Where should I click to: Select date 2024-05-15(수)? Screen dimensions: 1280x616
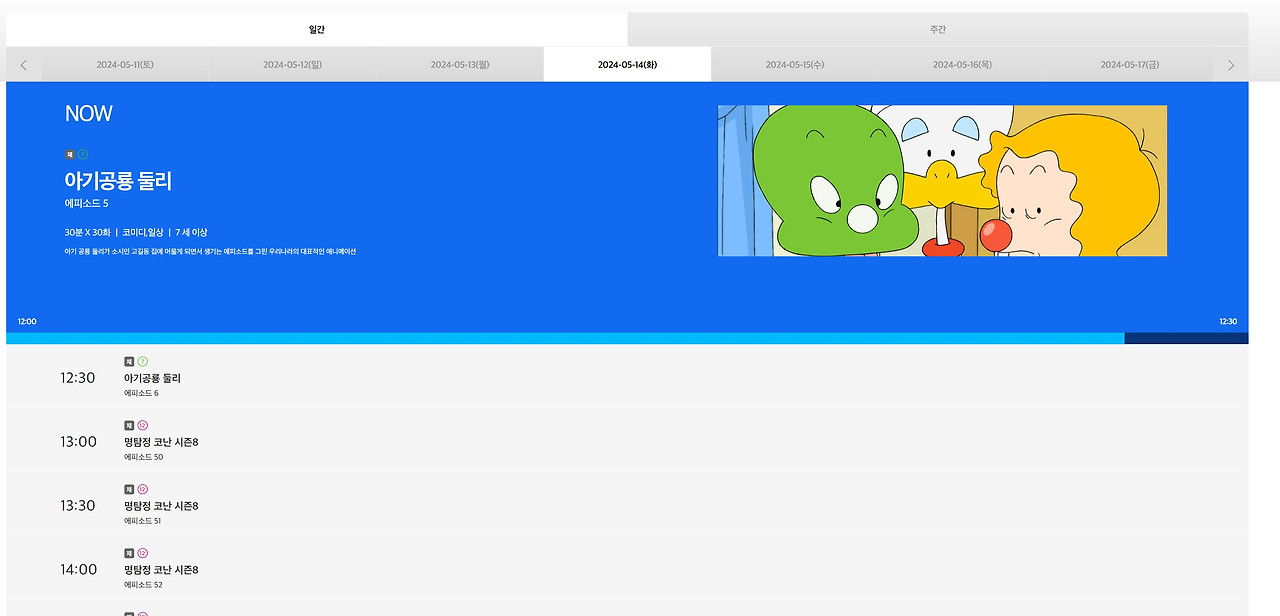pos(795,65)
